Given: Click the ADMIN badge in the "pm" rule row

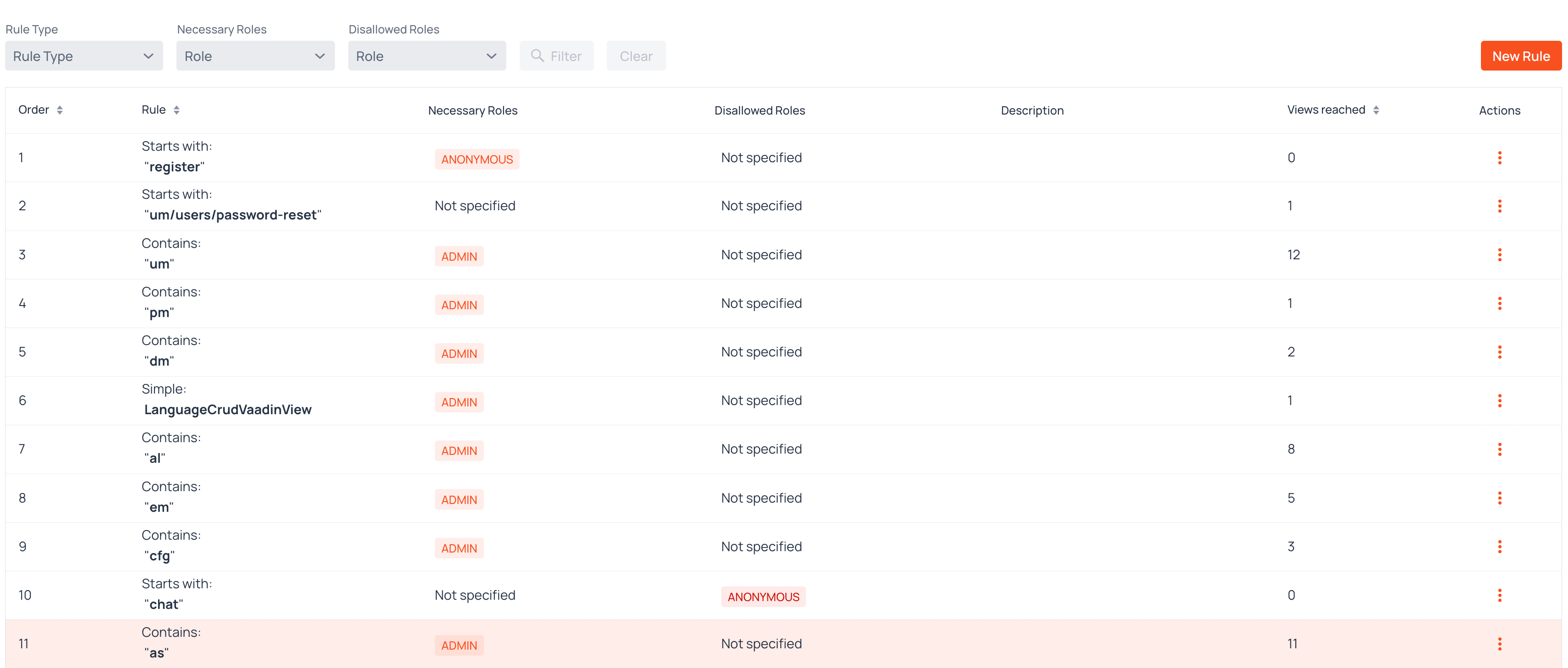Looking at the screenshot, I should [459, 305].
